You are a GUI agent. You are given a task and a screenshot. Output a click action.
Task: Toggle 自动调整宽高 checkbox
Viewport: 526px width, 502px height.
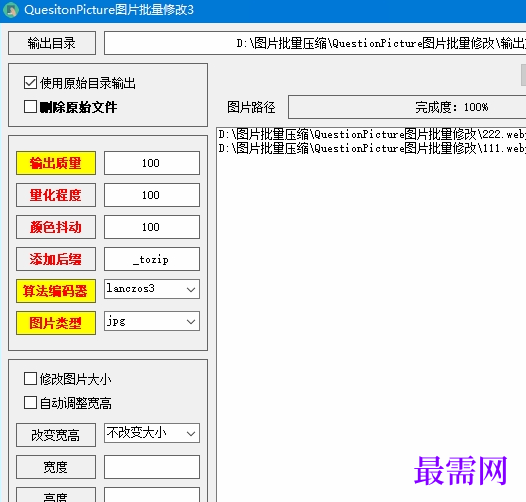click(30, 403)
